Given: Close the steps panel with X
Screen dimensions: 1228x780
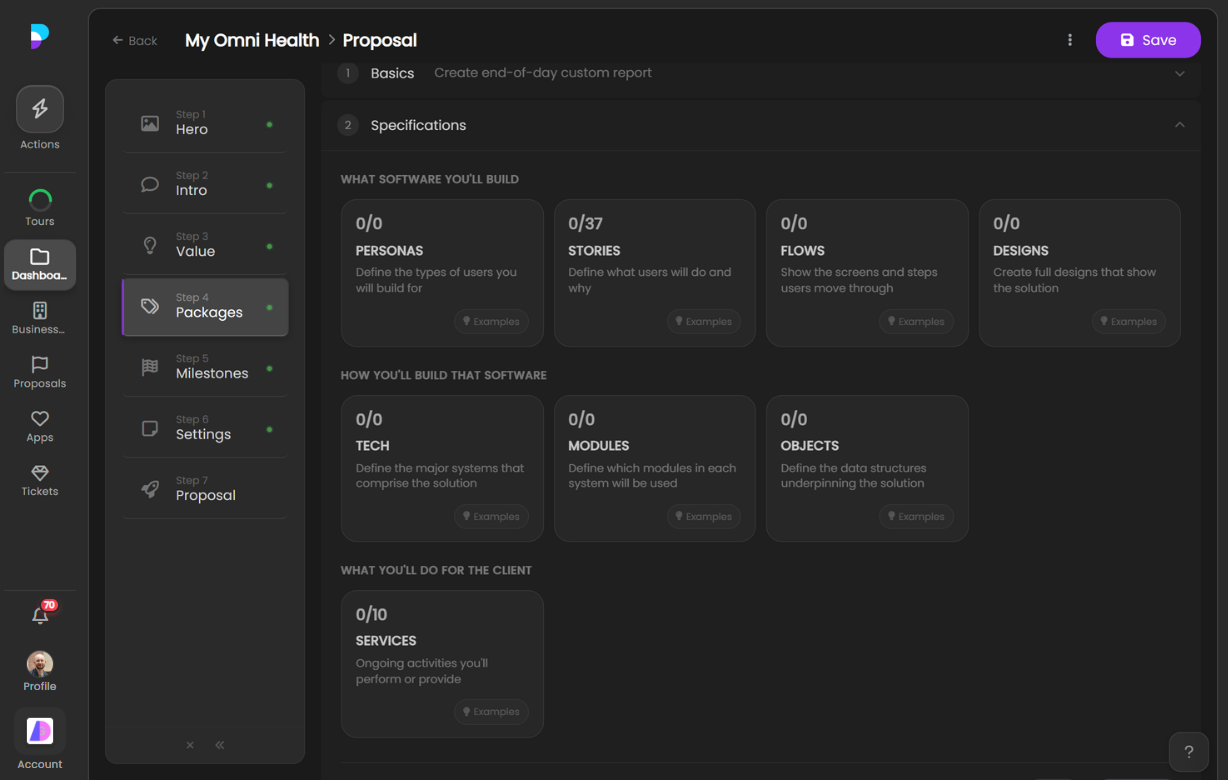Looking at the screenshot, I should click(x=190, y=745).
